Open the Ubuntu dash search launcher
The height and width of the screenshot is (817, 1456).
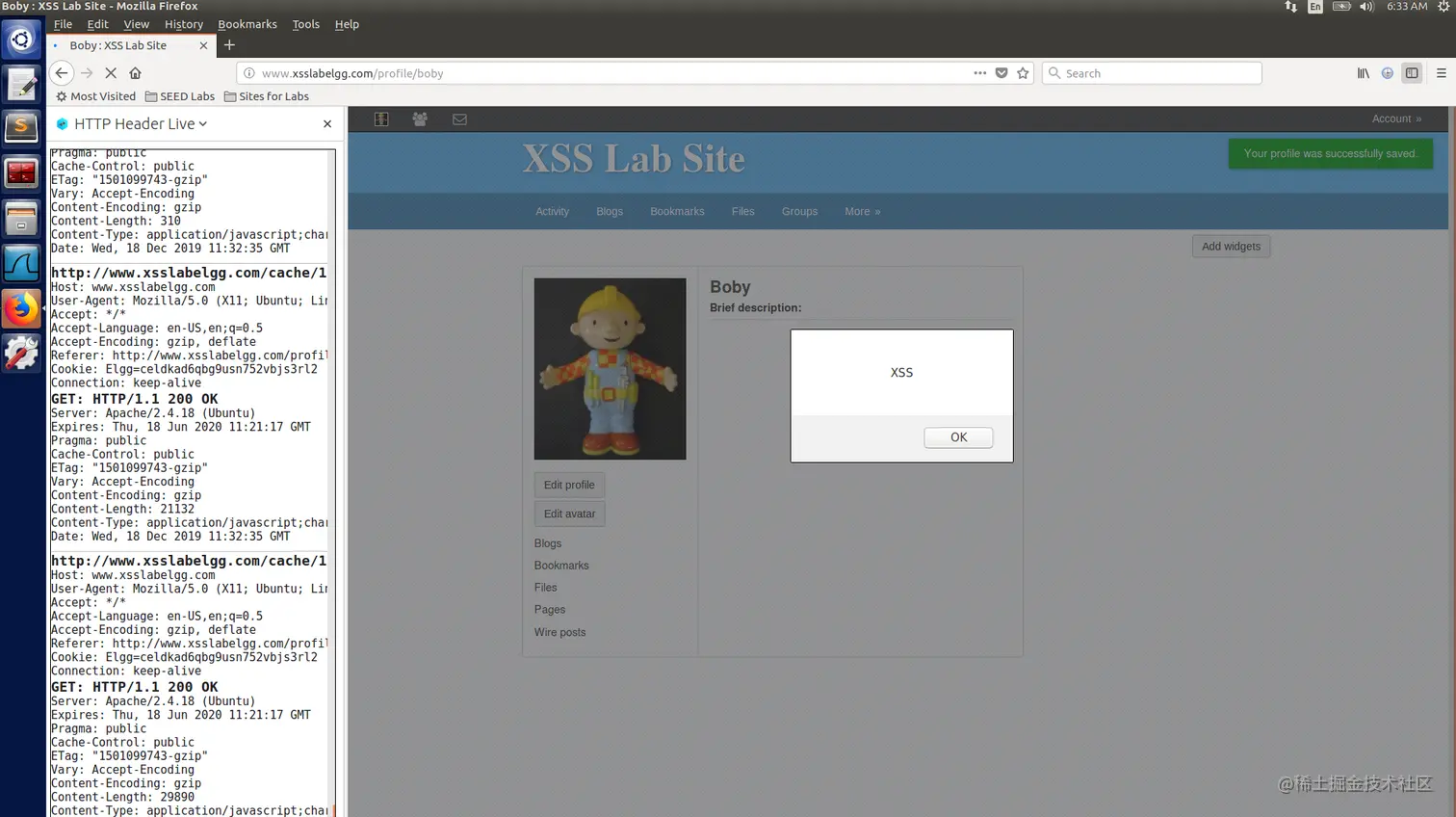[21, 40]
